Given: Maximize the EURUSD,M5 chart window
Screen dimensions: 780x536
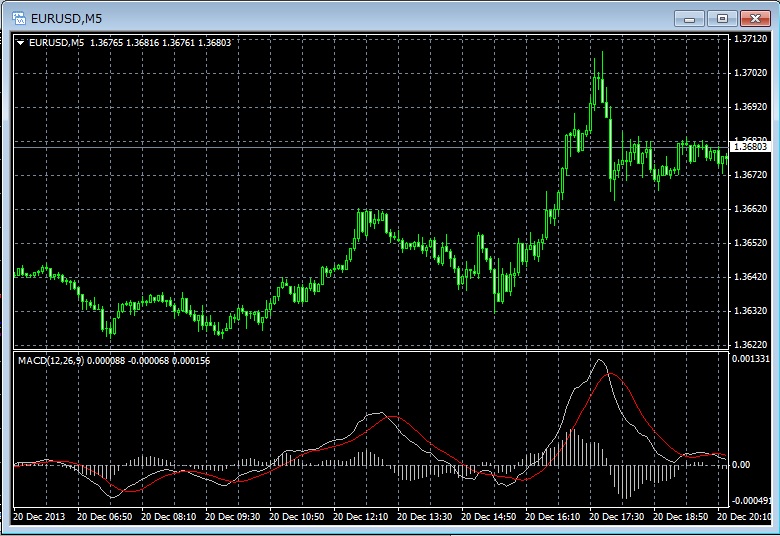Looking at the screenshot, I should [722, 17].
